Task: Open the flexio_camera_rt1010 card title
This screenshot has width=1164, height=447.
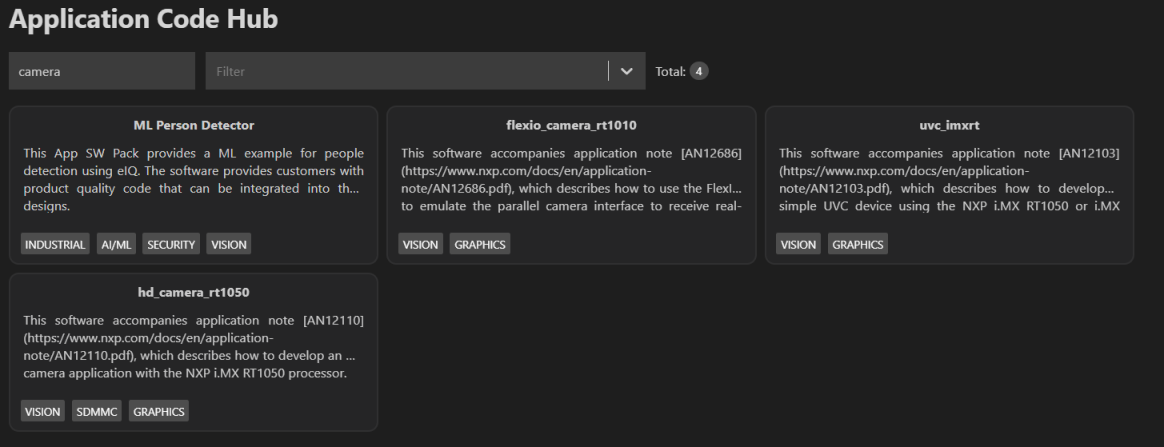Action: [572, 126]
